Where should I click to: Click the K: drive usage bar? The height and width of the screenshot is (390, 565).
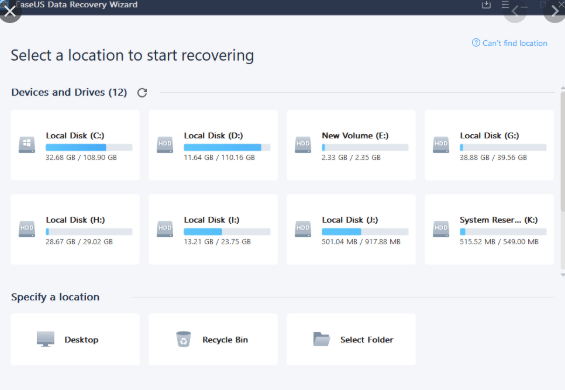pos(503,231)
